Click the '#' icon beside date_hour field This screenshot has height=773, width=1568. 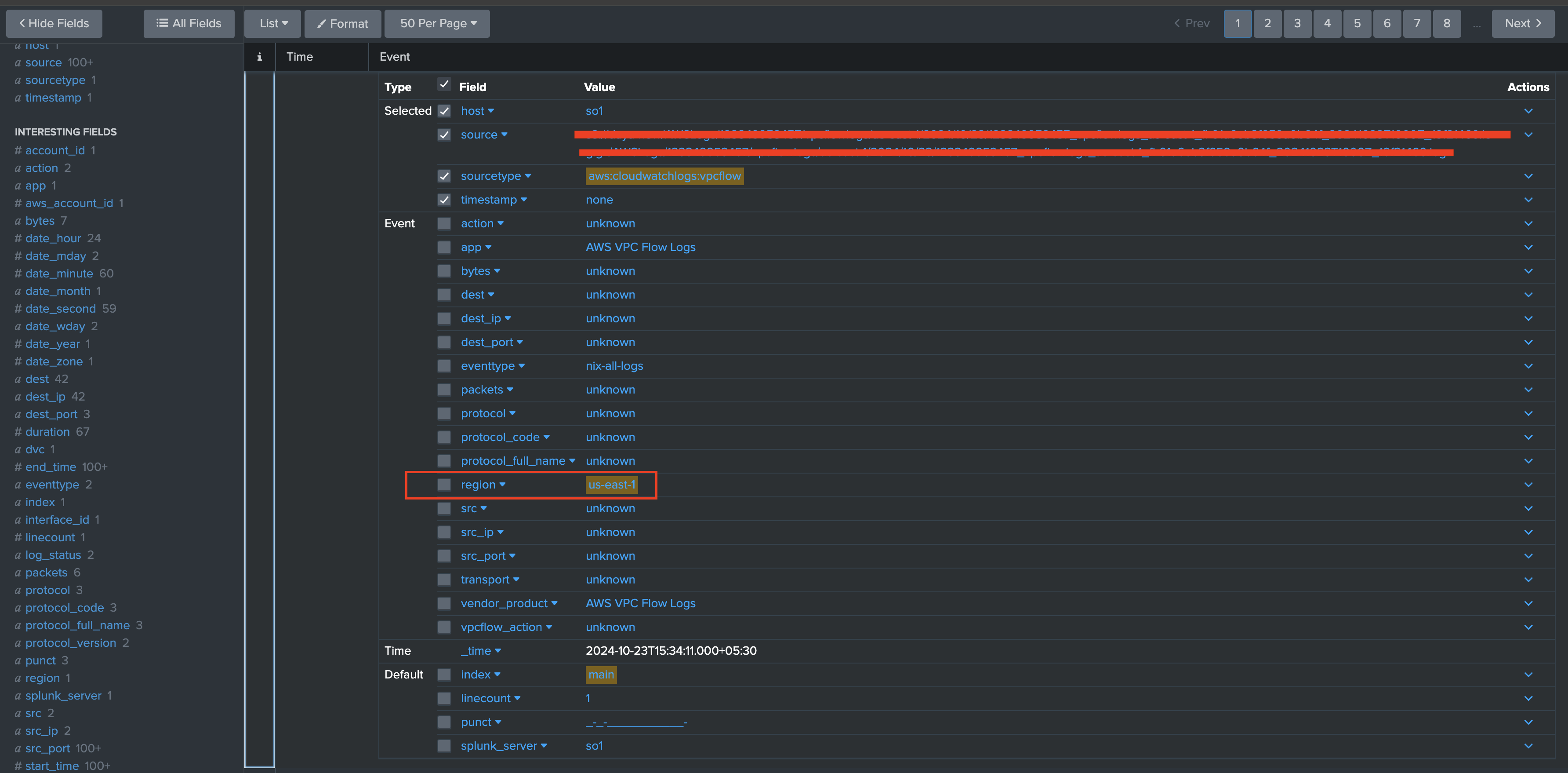[18, 238]
